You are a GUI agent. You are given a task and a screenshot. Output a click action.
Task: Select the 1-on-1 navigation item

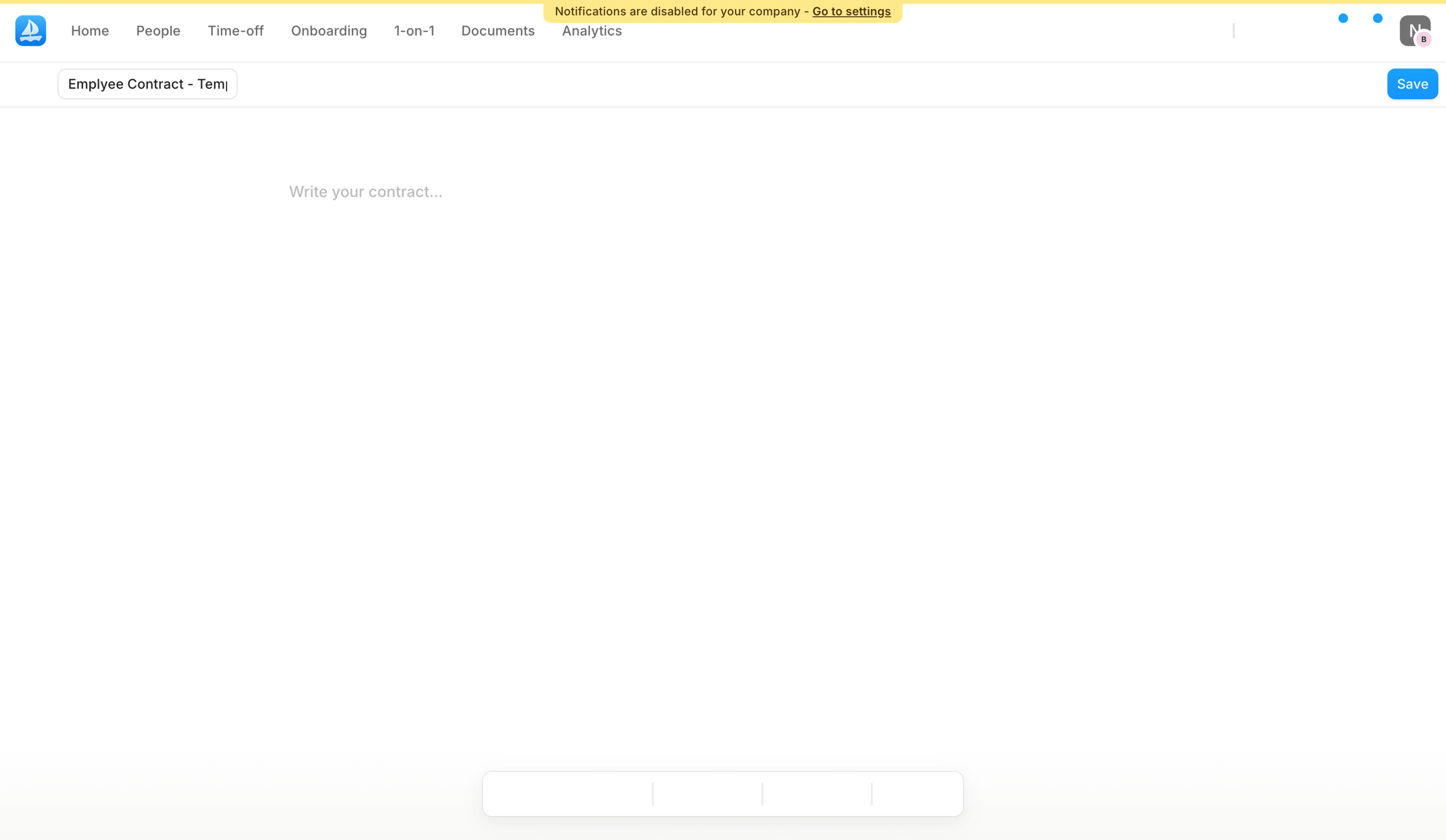[414, 31]
